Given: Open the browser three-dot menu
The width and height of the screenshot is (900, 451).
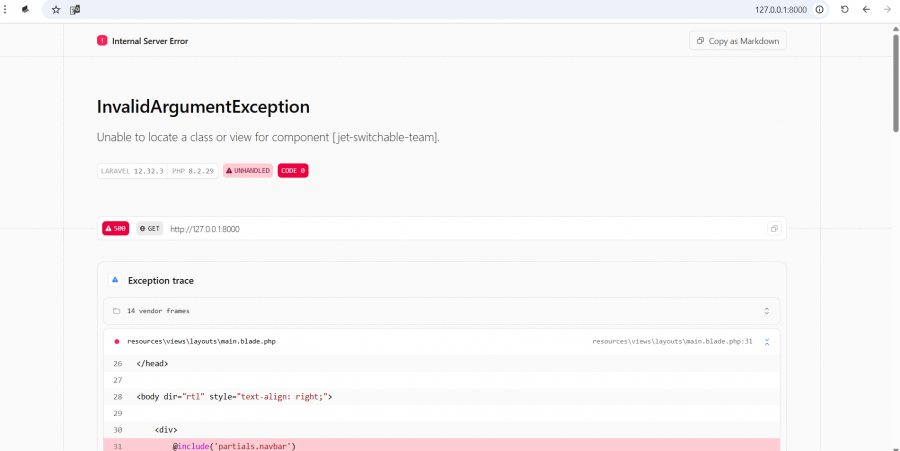Looking at the screenshot, I should pos(6,9).
